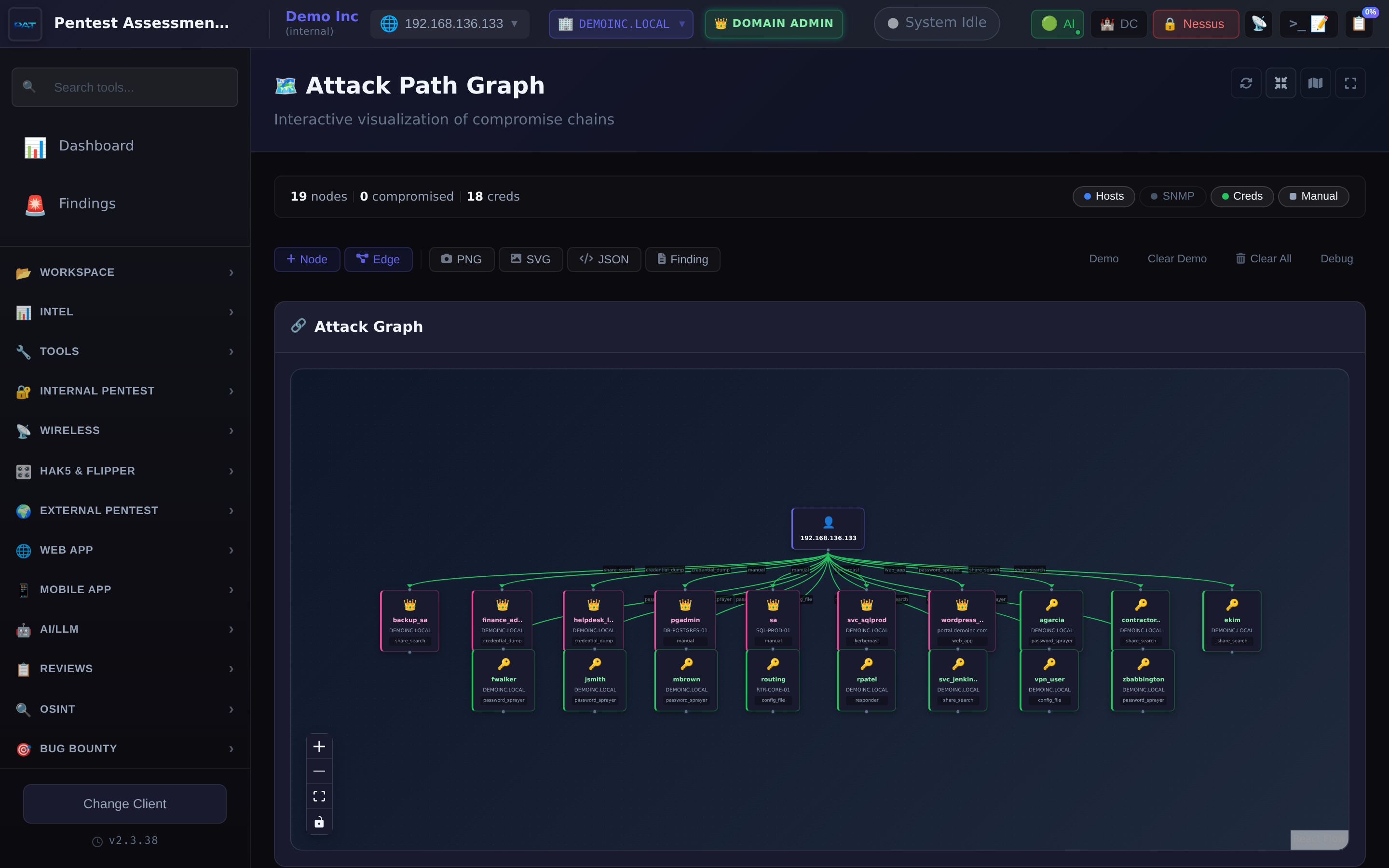This screenshot has height=868, width=1389.
Task: Open the 192.168.136.133 network dropdown
Action: pyautogui.click(x=449, y=24)
